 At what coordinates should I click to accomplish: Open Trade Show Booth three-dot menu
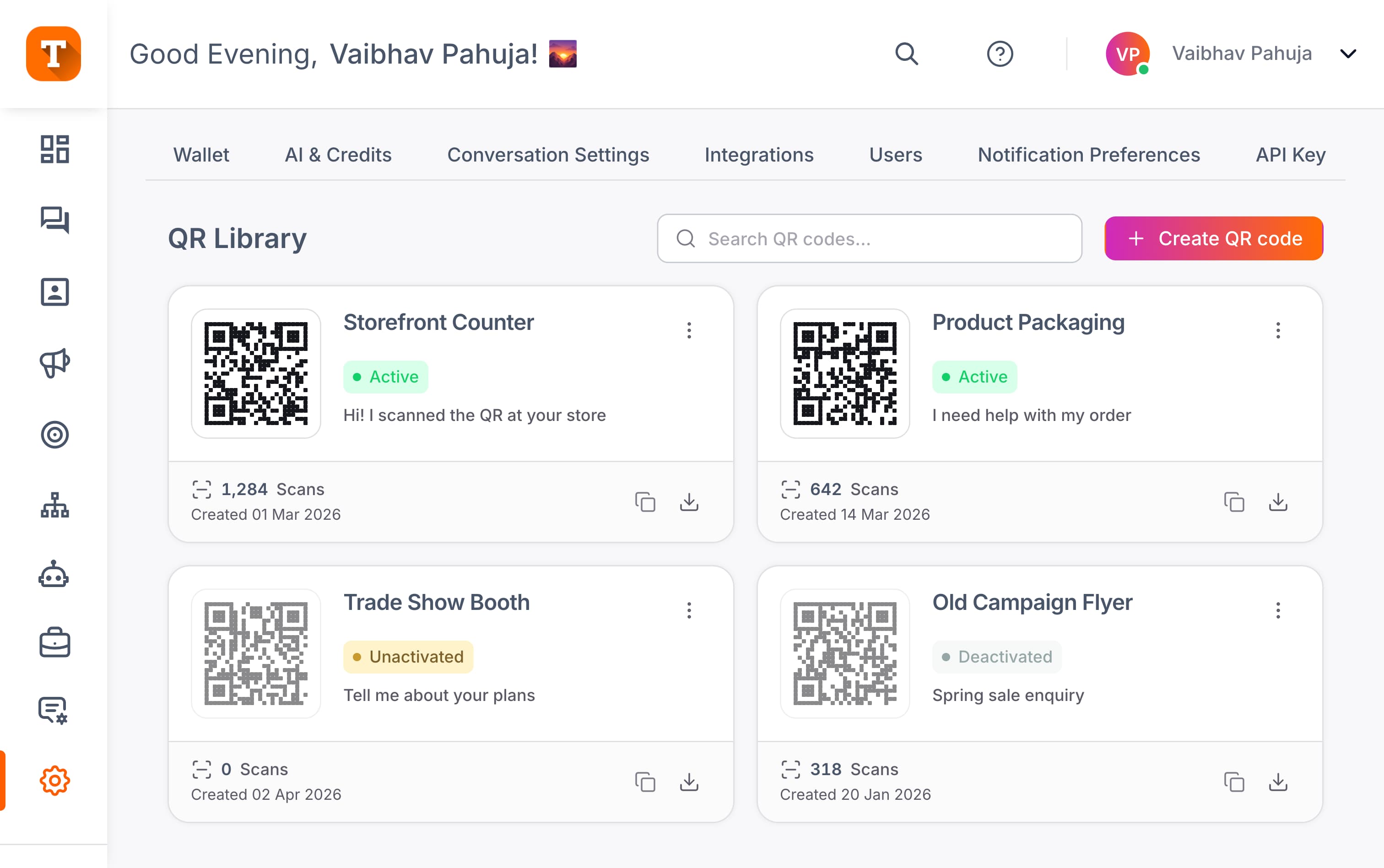[689, 610]
